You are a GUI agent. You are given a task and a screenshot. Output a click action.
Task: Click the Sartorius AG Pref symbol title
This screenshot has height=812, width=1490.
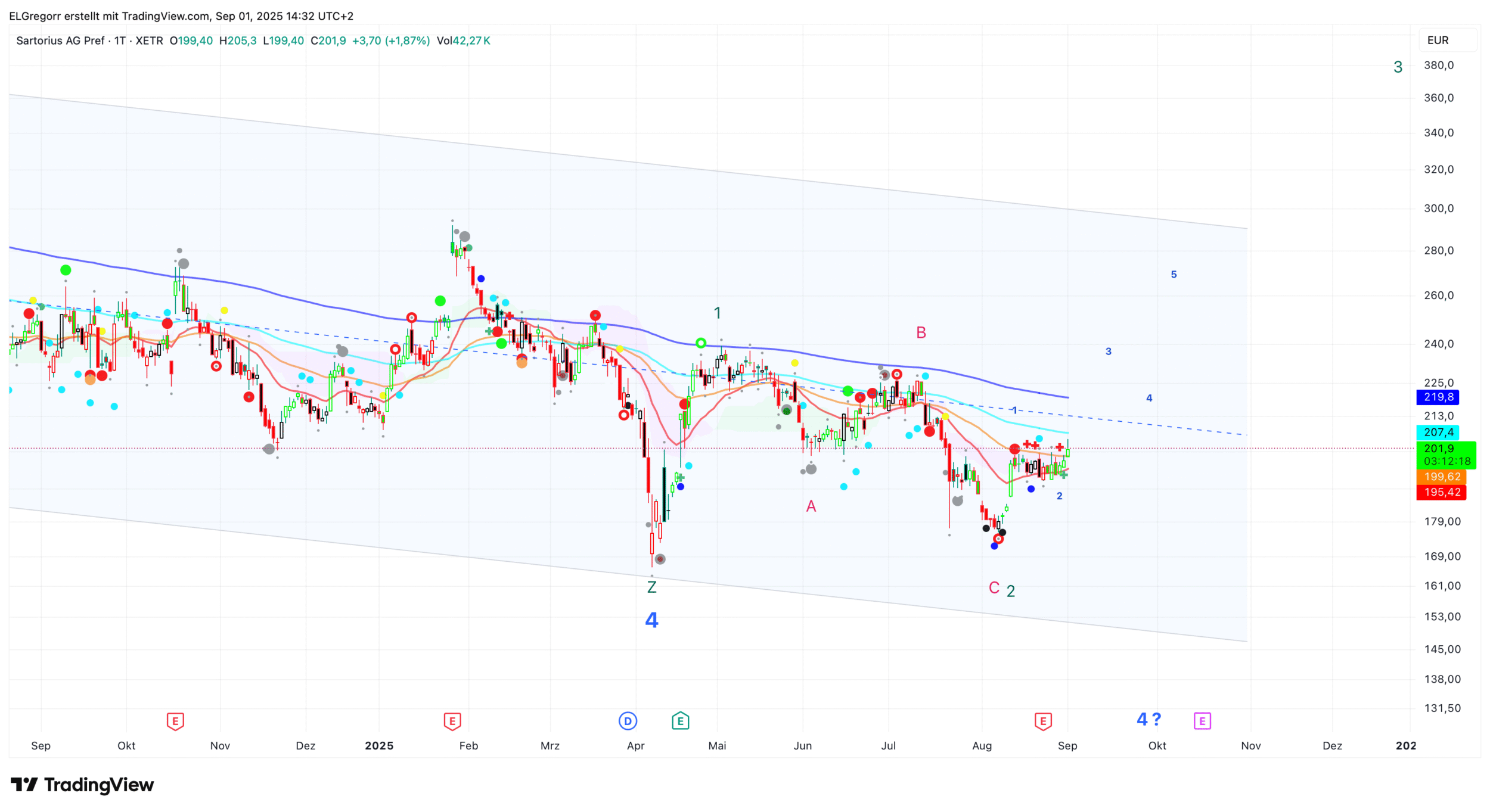point(60,41)
